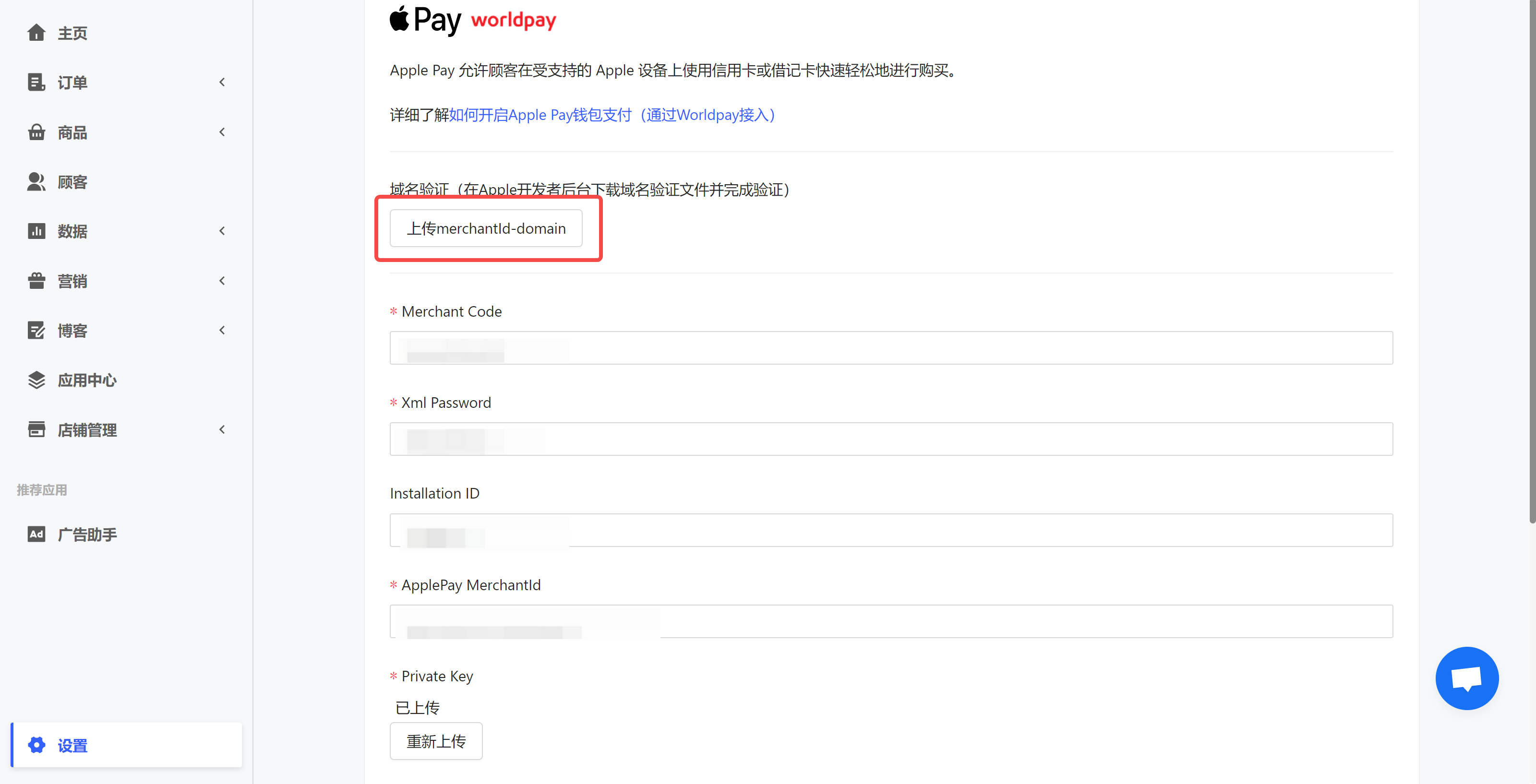1536x784 pixels.
Task: Click the blog edit icon beside 博客
Action: pos(36,330)
